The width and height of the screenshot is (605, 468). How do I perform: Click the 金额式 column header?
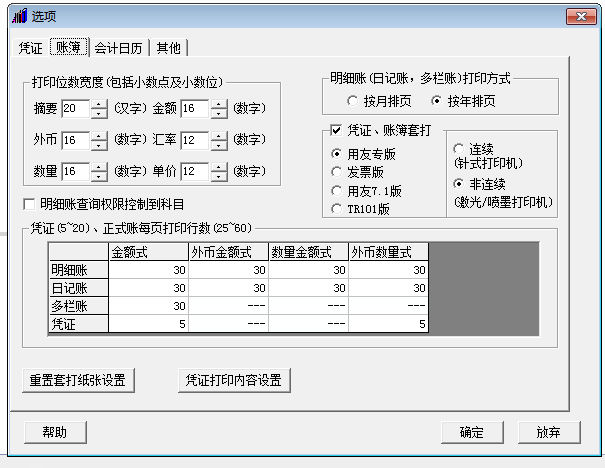(x=149, y=252)
